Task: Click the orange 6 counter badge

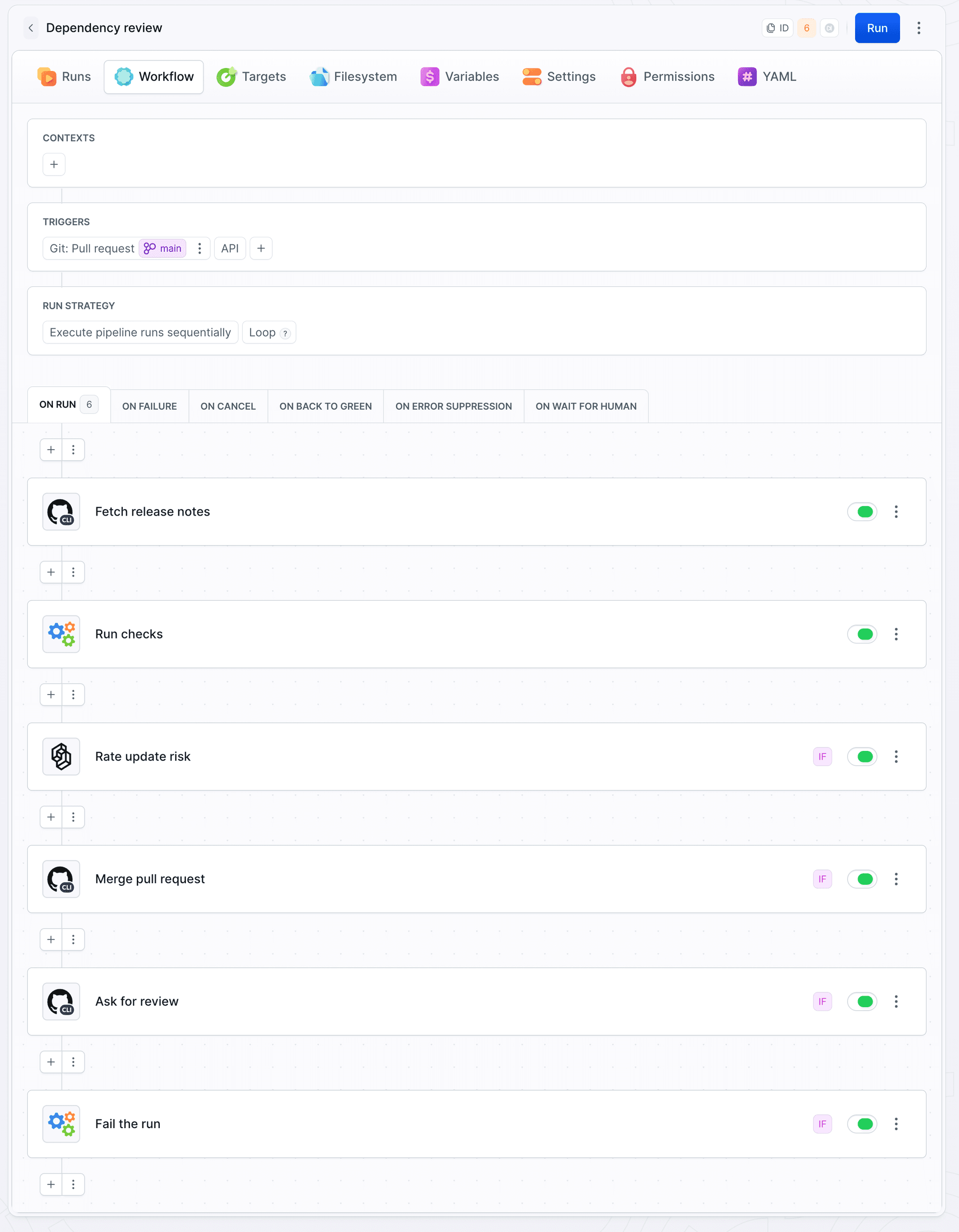Action: click(806, 28)
